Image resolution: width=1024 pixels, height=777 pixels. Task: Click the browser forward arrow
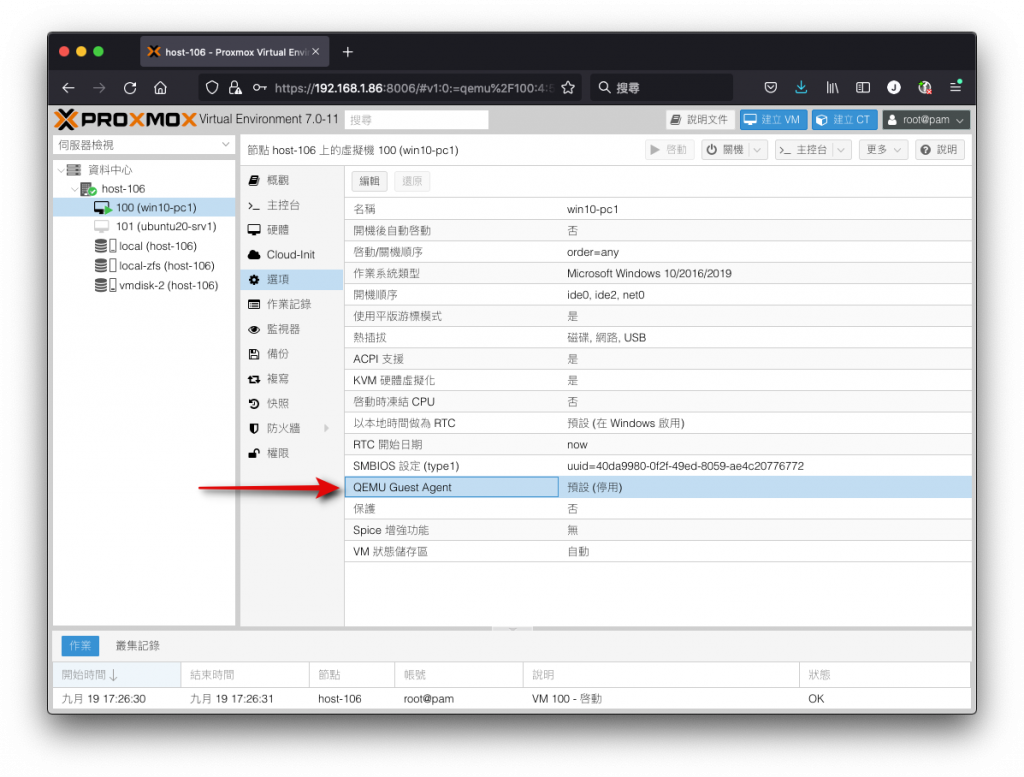pos(99,87)
